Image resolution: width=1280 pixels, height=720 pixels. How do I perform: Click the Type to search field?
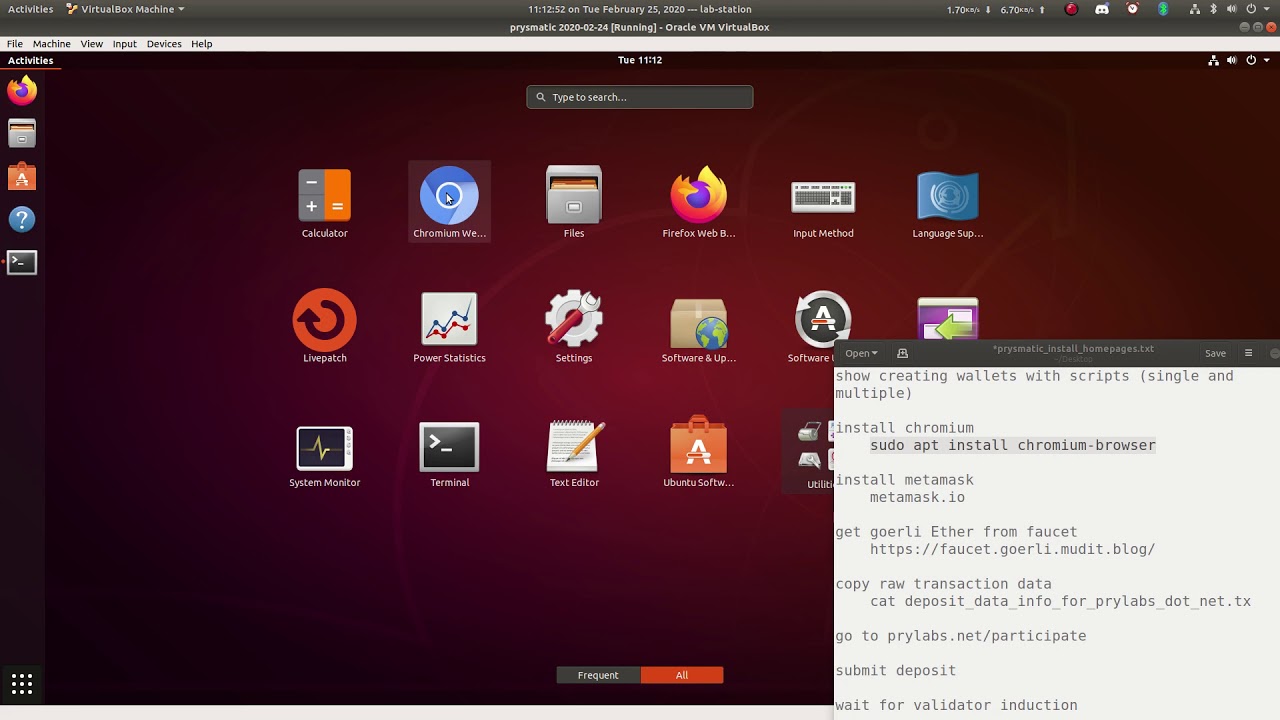(x=640, y=97)
